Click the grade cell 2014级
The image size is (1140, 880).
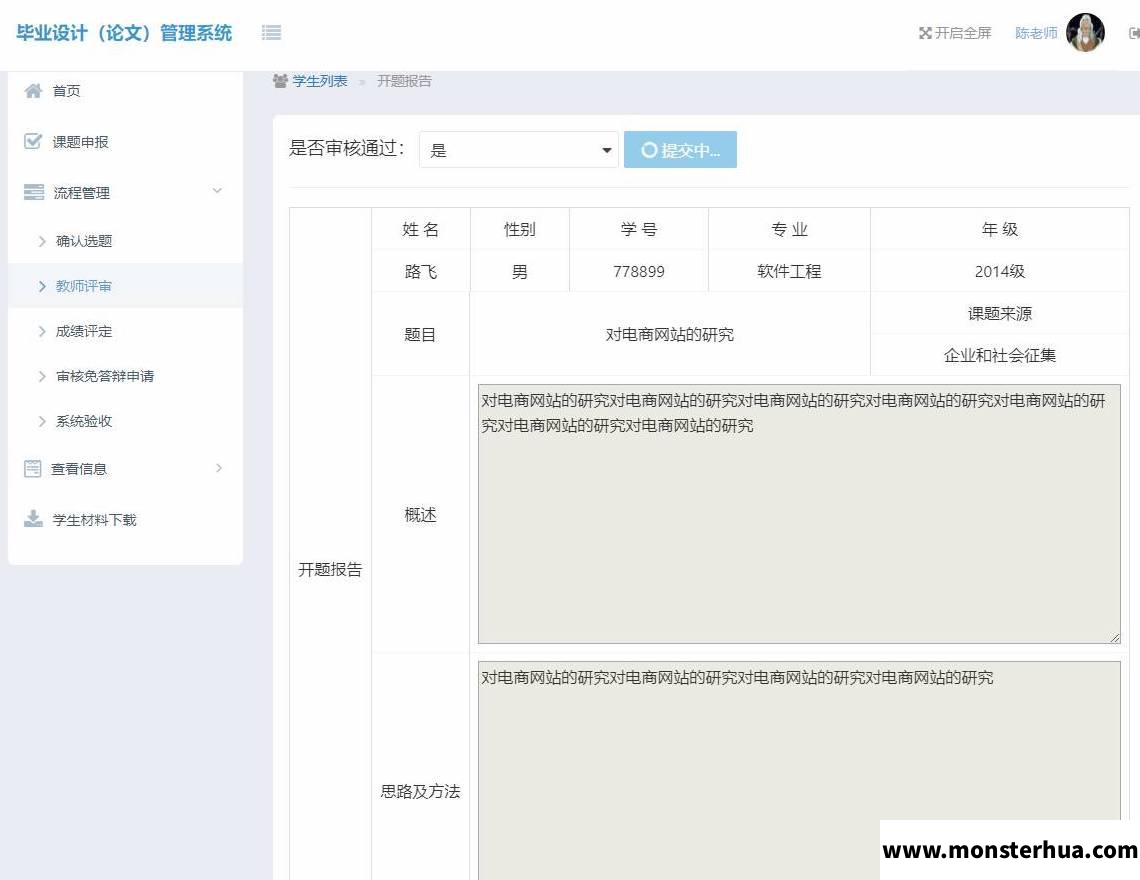(1000, 272)
